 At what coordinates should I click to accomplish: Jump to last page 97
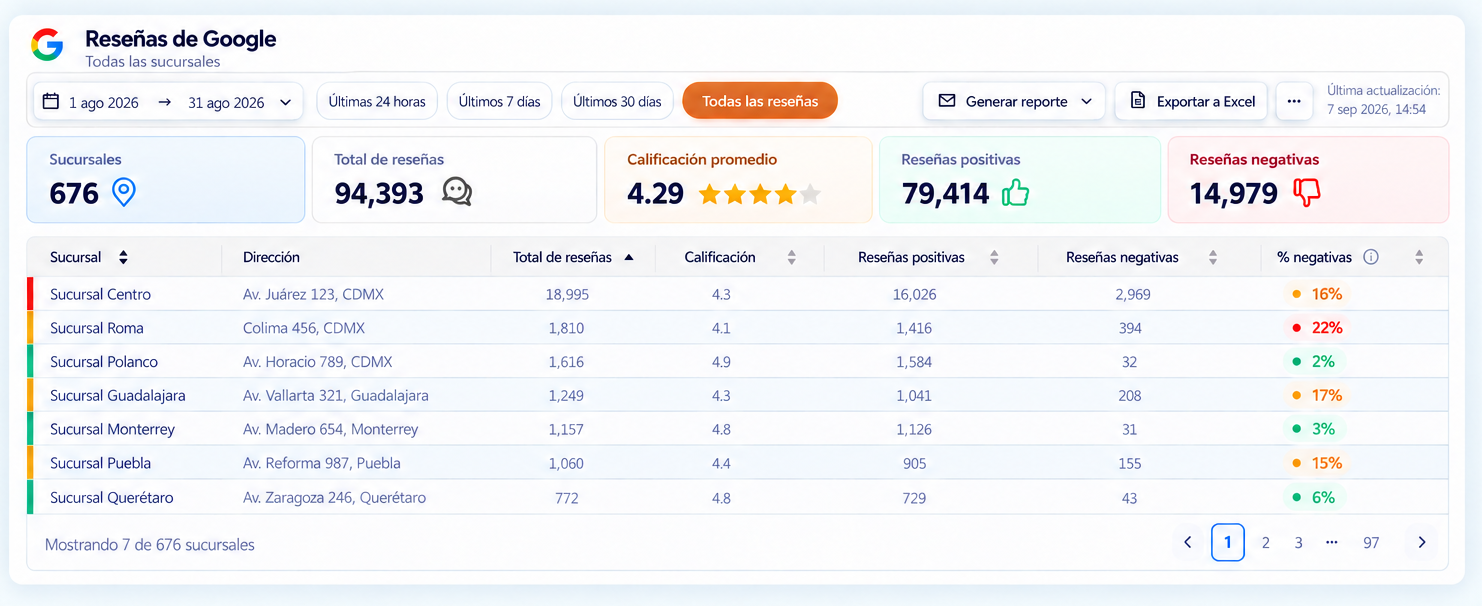coord(1371,543)
